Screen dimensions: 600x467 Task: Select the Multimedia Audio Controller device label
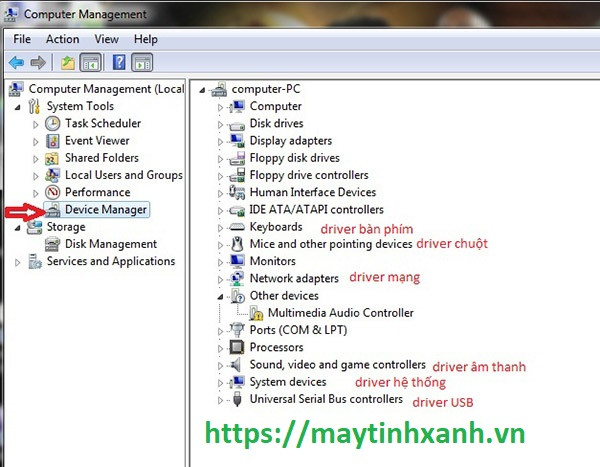(341, 313)
